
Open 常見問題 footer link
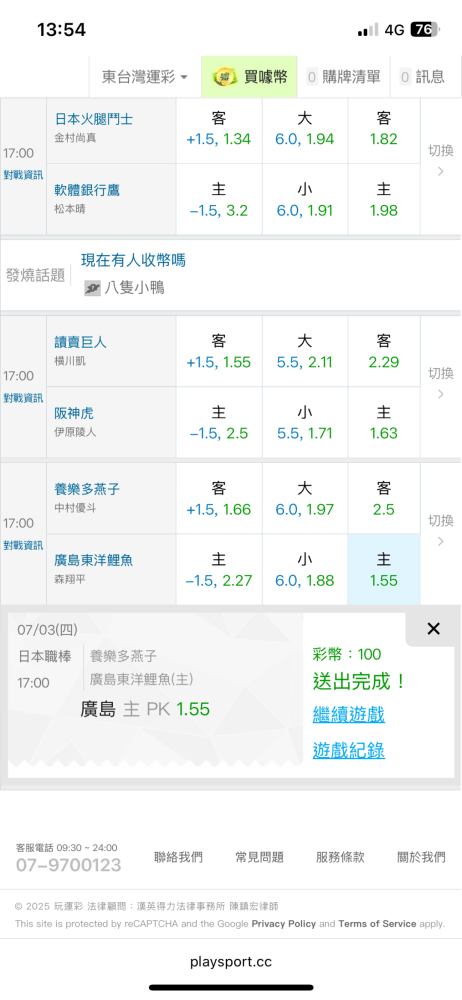pos(259,857)
